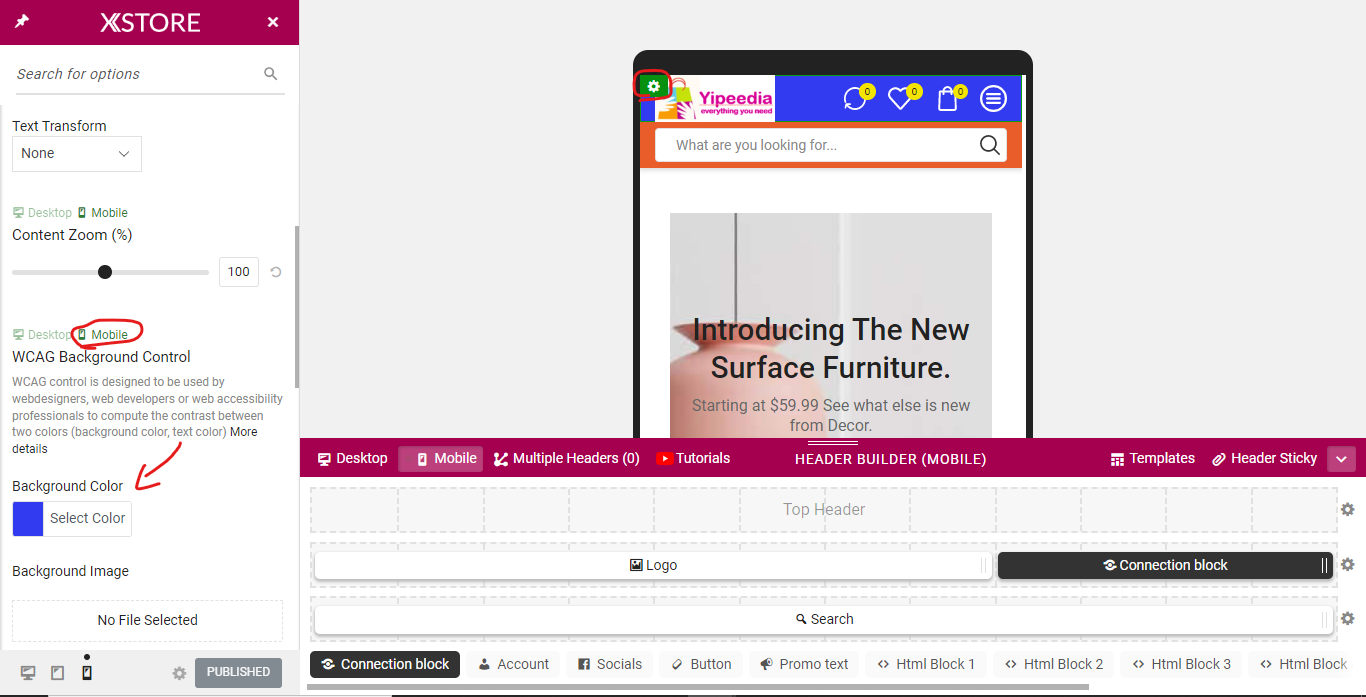Viewport: 1366px width, 697px height.
Task: Click the Yipeedia logo in preview
Action: (x=714, y=99)
